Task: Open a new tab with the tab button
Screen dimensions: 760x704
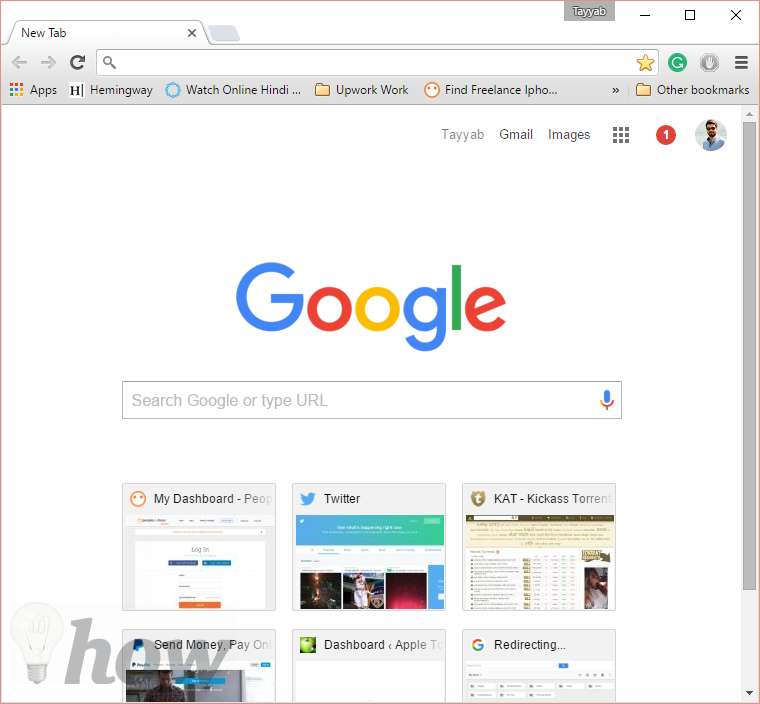Action: (224, 33)
